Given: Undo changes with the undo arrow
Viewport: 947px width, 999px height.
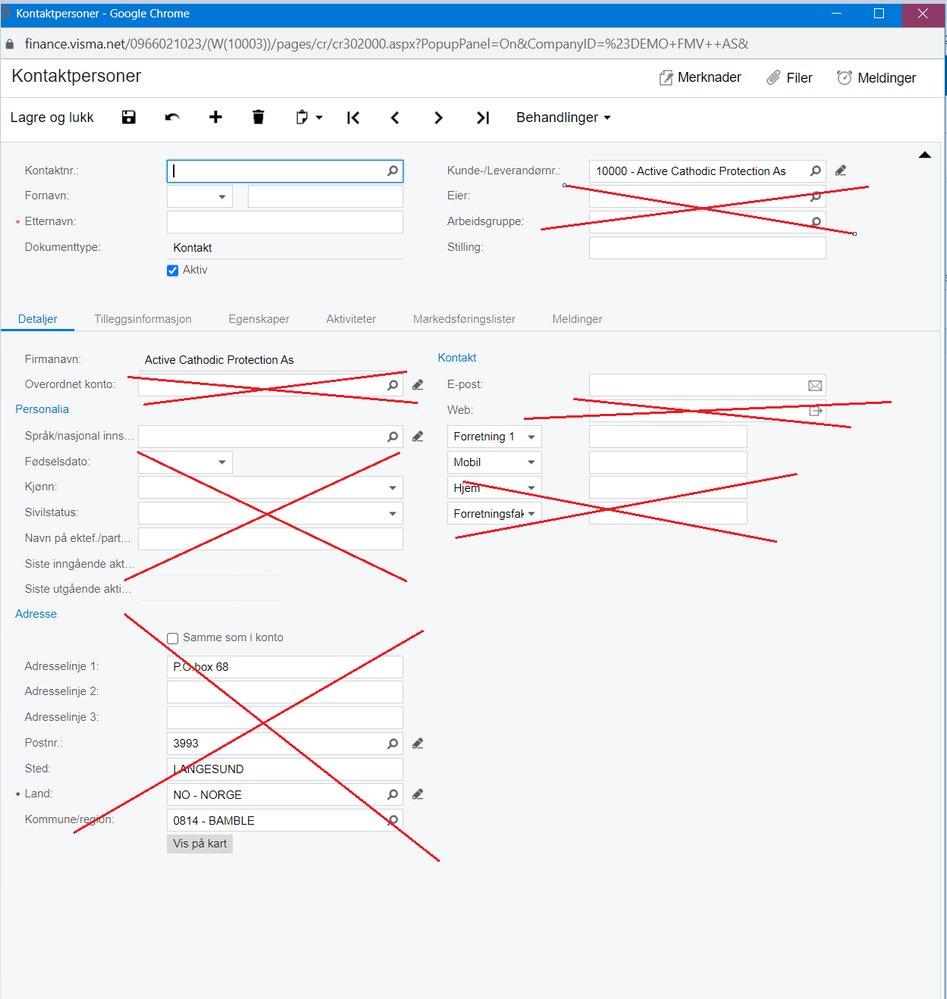Looking at the screenshot, I should (172, 117).
